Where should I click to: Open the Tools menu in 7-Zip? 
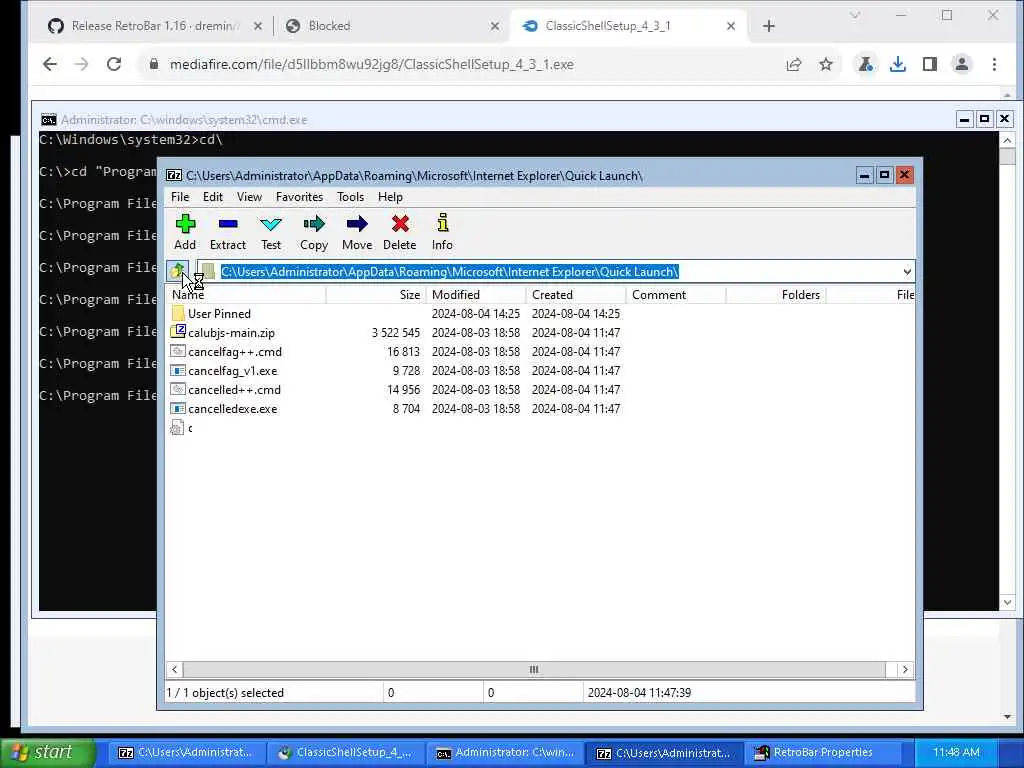(x=350, y=197)
